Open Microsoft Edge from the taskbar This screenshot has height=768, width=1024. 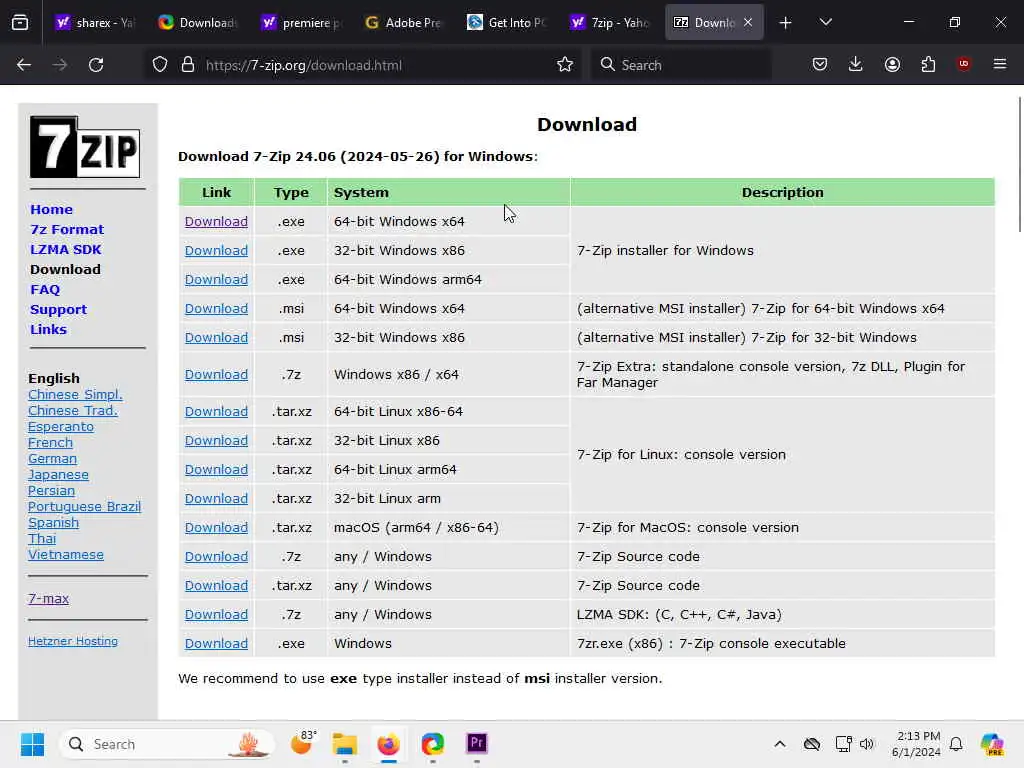(x=432, y=744)
